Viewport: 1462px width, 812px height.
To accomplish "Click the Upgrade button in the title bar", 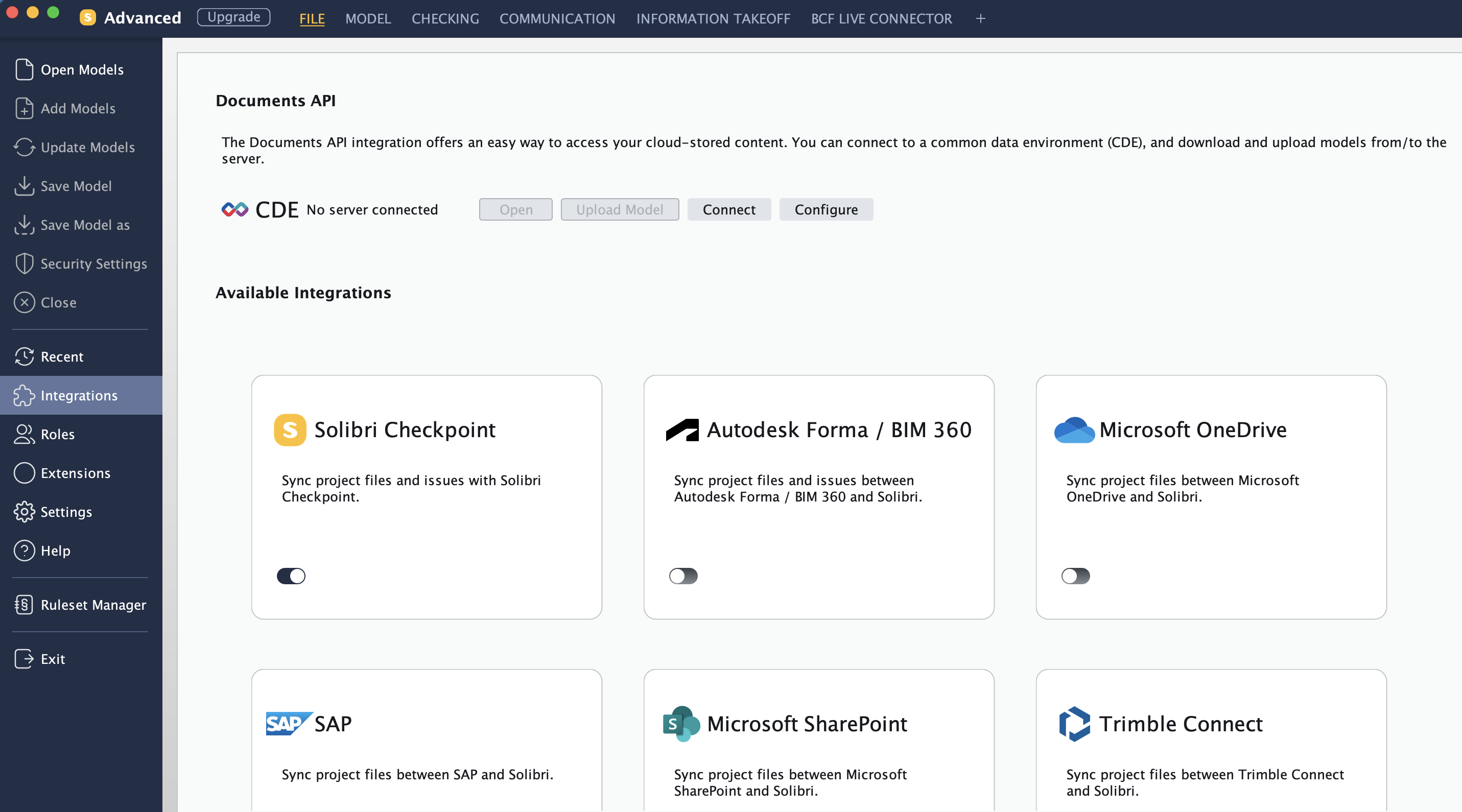I will [x=233, y=17].
